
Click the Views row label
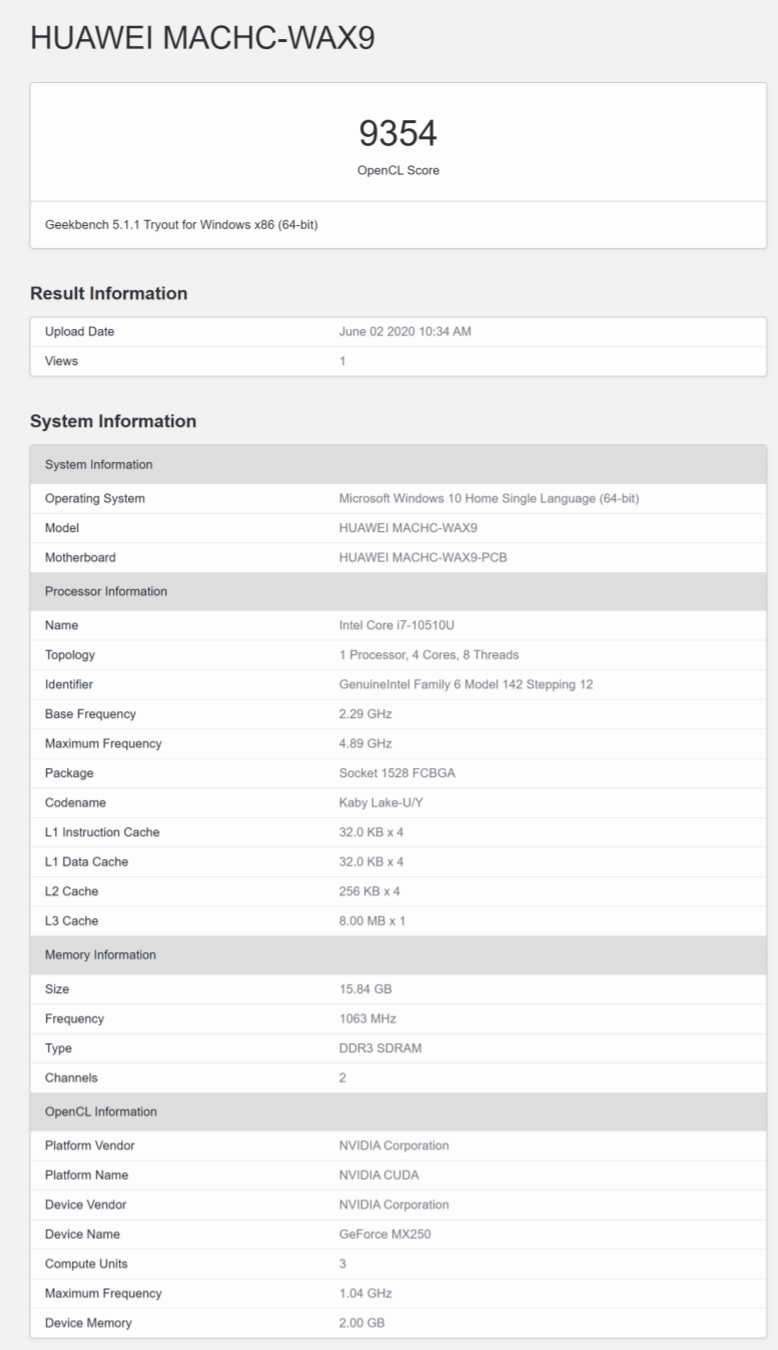(x=61, y=361)
